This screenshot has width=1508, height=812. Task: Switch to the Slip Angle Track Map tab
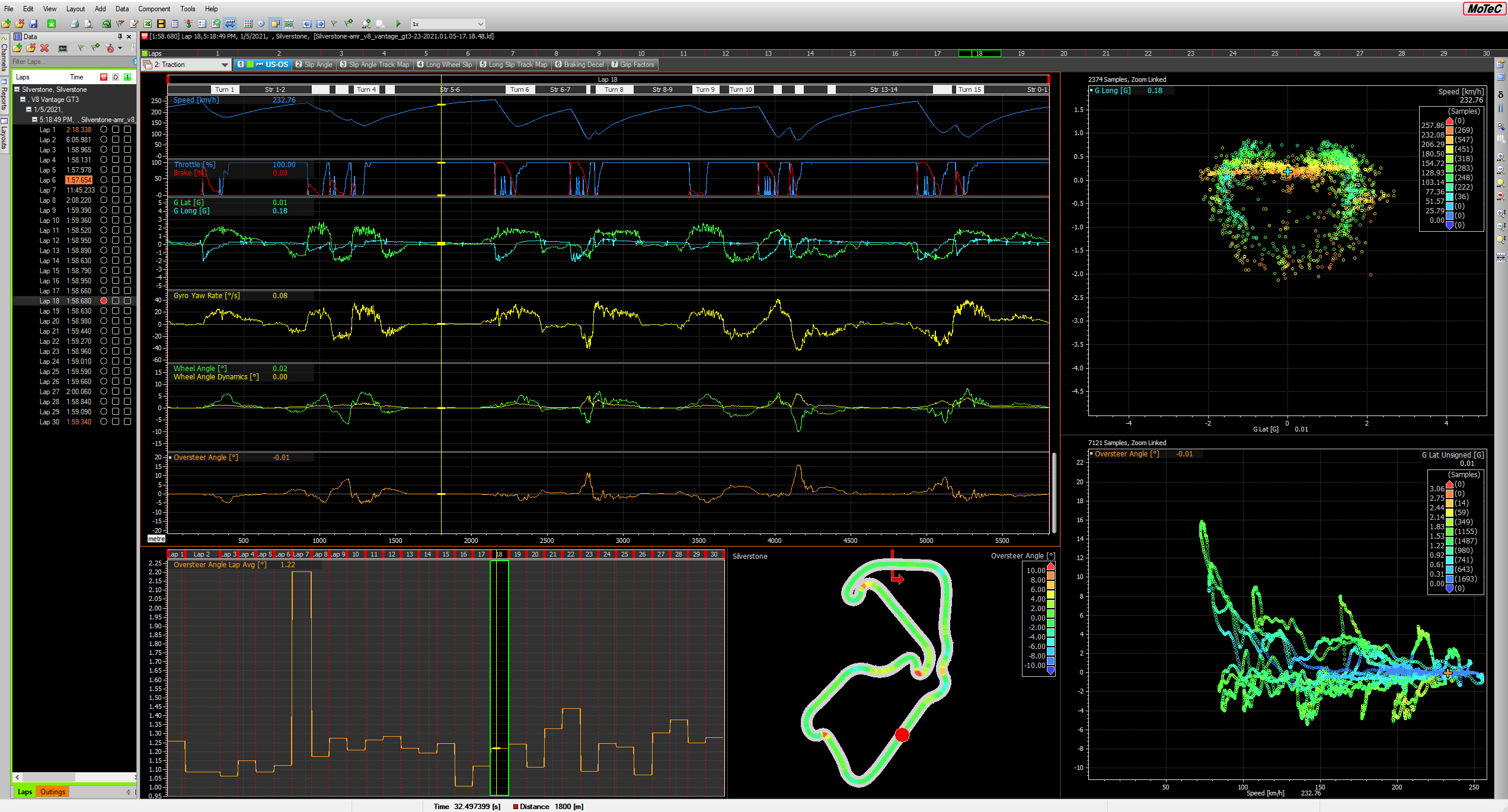click(375, 65)
